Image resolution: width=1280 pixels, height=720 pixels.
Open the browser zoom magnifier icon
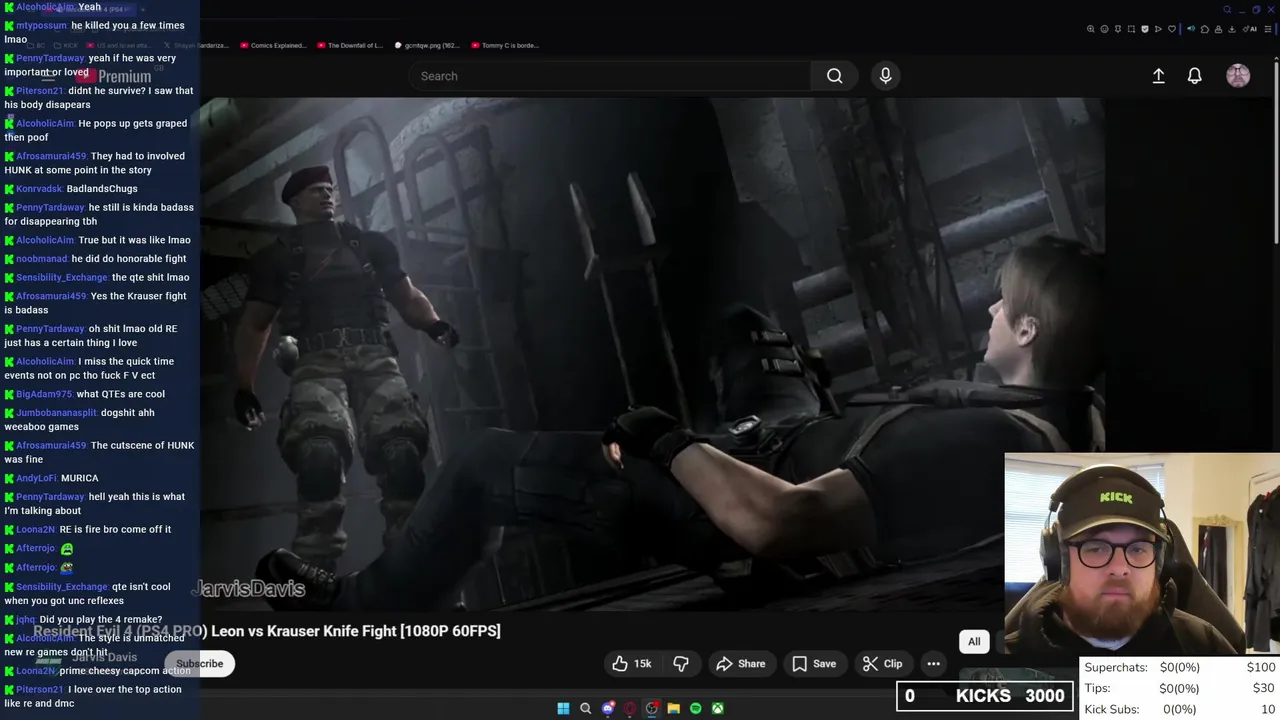pyautogui.click(x=1090, y=29)
